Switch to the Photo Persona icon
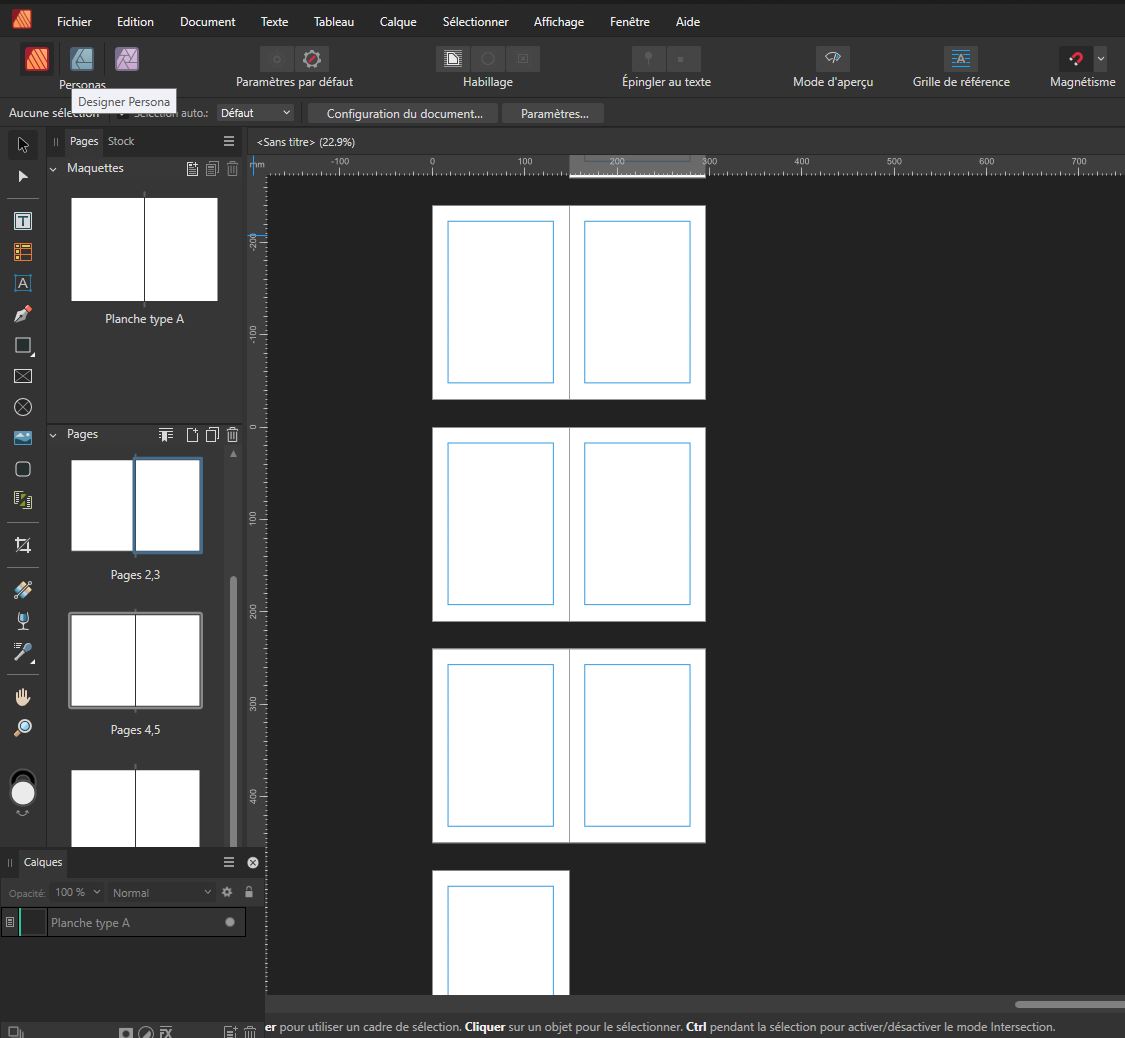 tap(127, 59)
